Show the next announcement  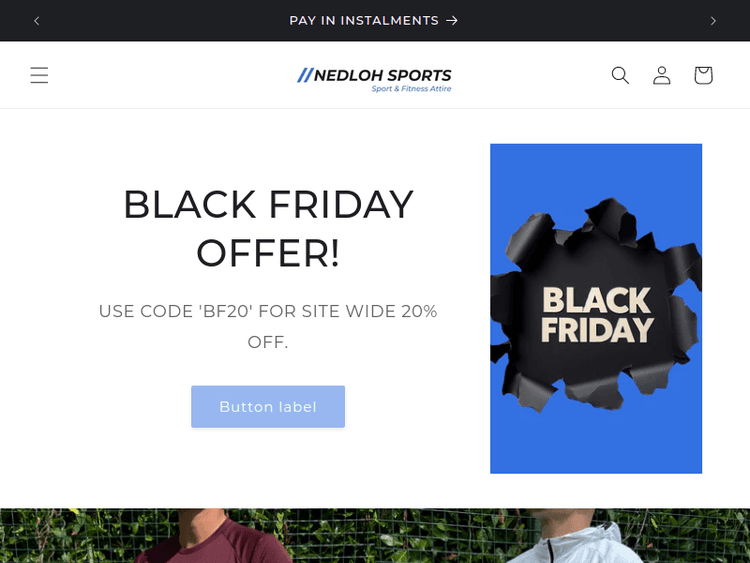coord(713,20)
